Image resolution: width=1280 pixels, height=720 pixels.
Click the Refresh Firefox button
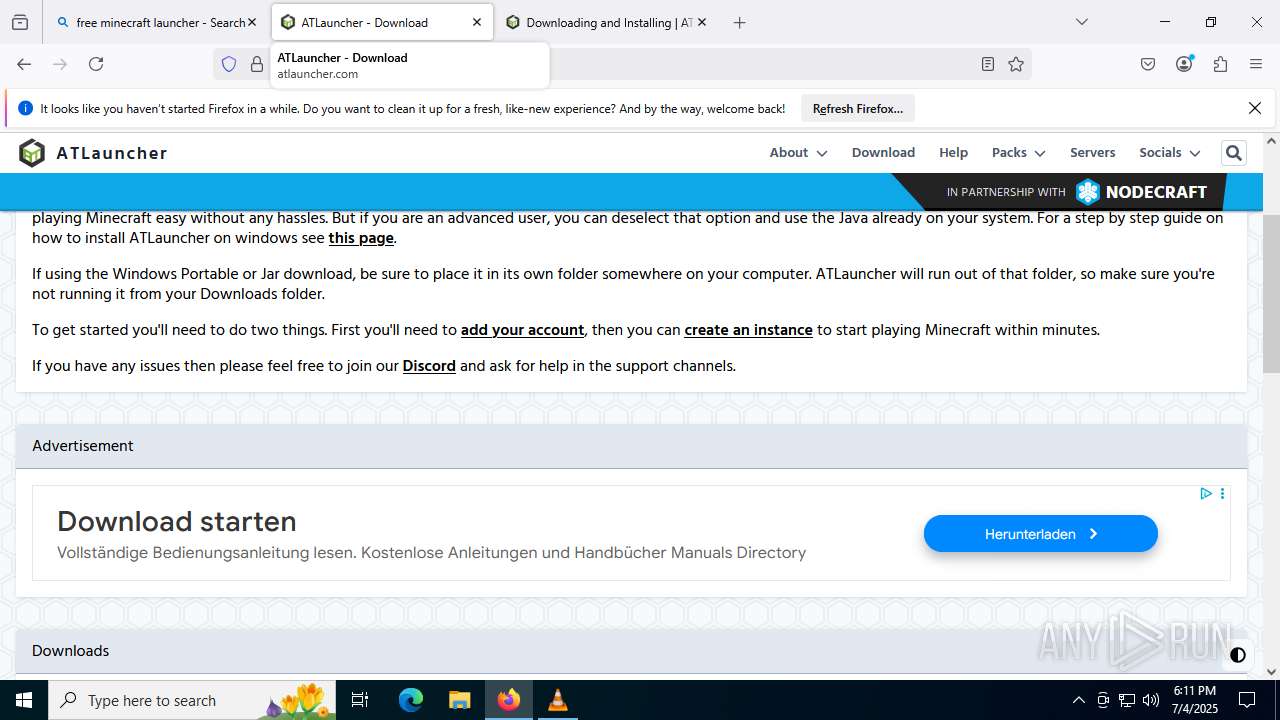pos(857,109)
